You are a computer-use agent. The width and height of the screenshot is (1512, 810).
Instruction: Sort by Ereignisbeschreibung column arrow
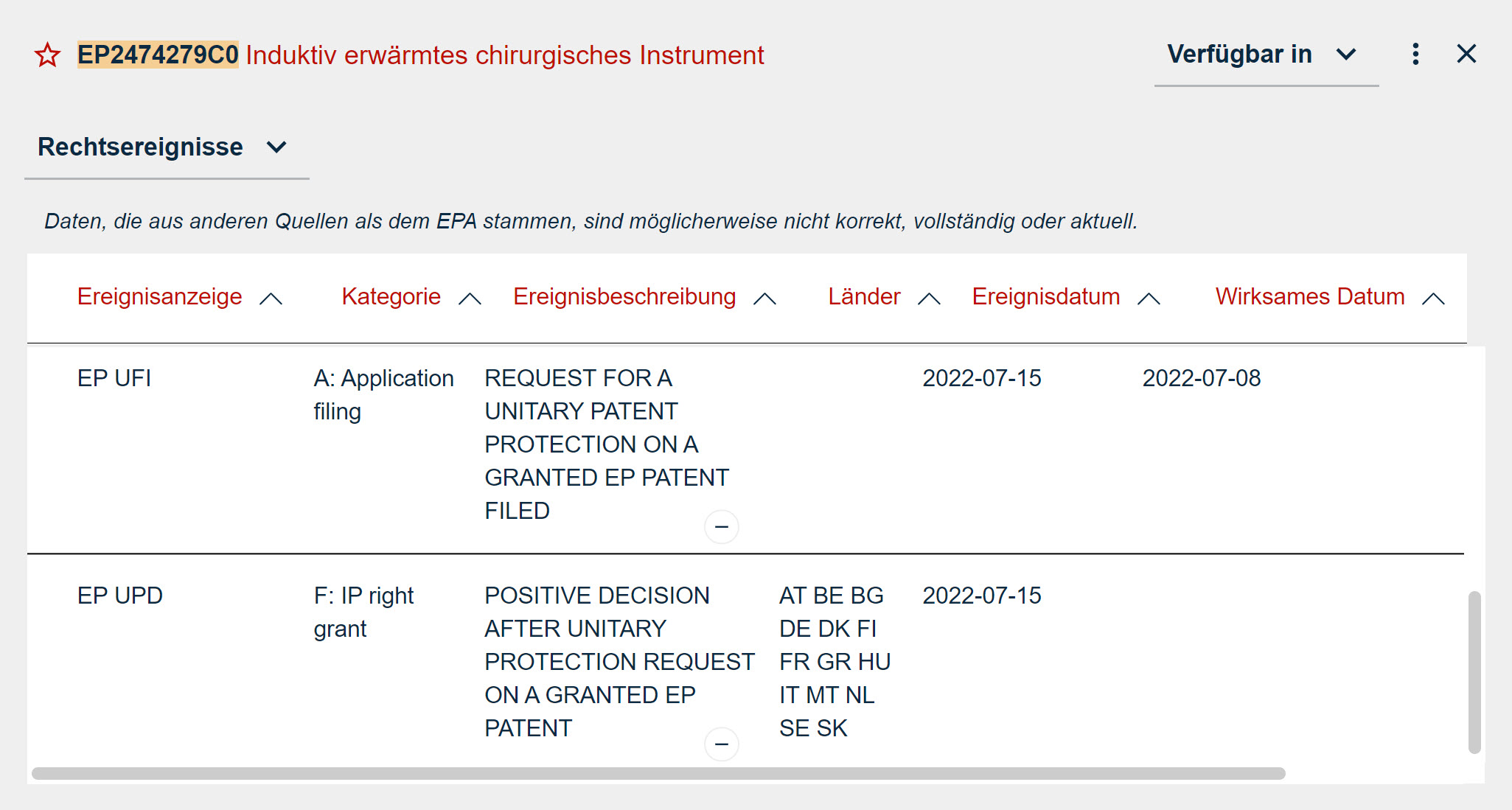[x=765, y=298]
